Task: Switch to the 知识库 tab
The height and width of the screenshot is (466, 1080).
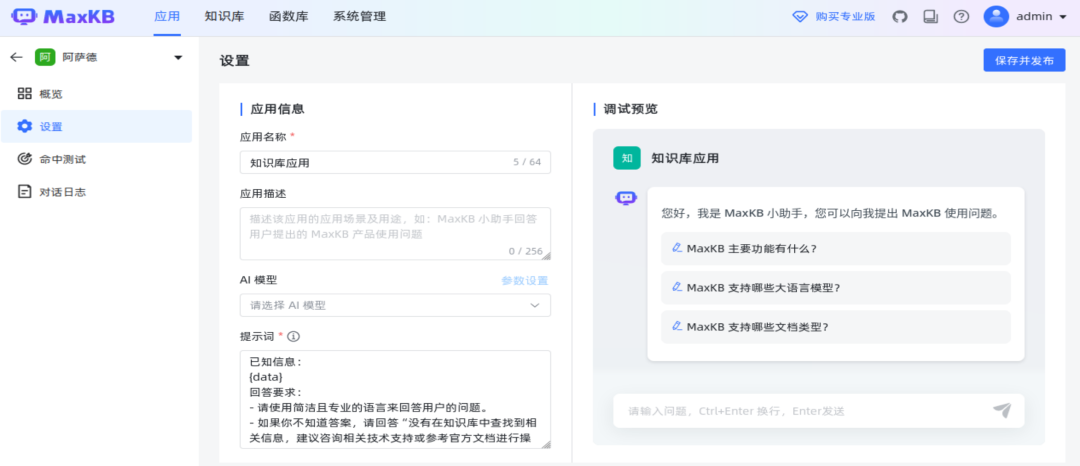Action: tap(225, 17)
